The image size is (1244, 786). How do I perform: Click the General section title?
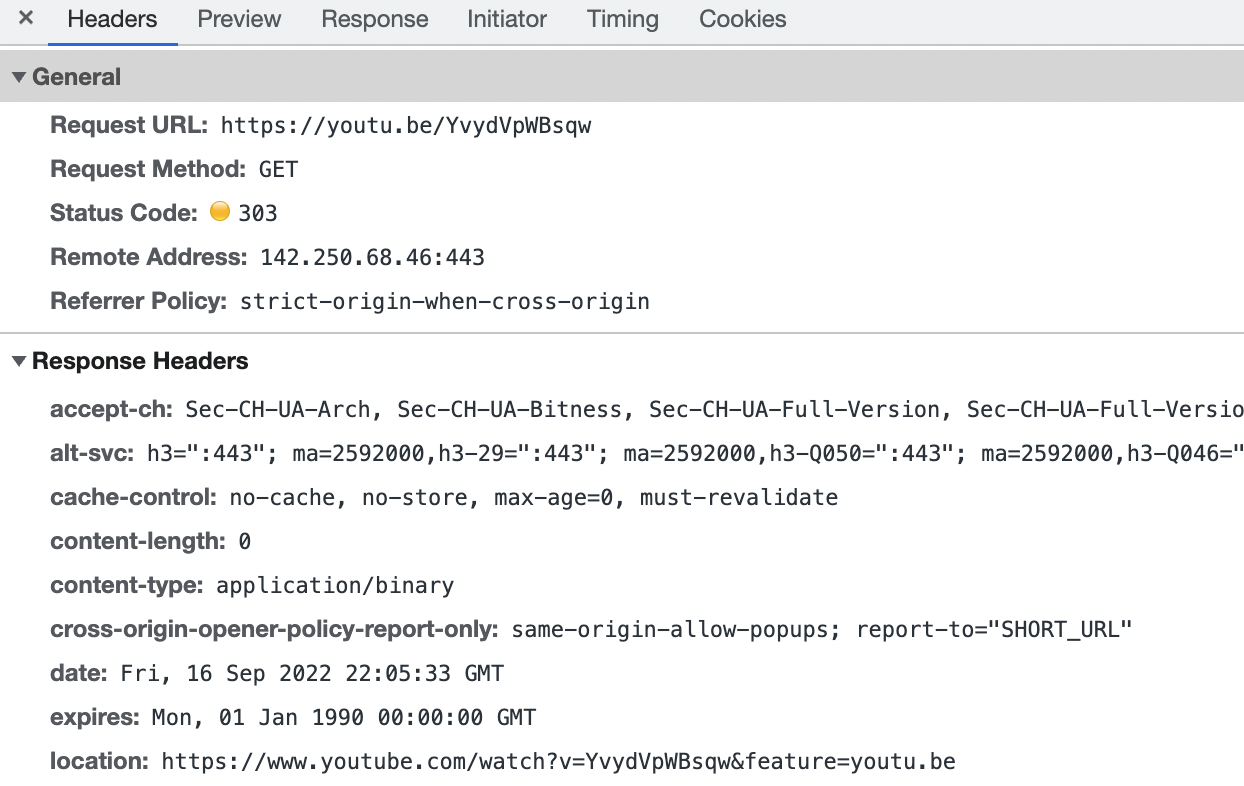(x=76, y=77)
